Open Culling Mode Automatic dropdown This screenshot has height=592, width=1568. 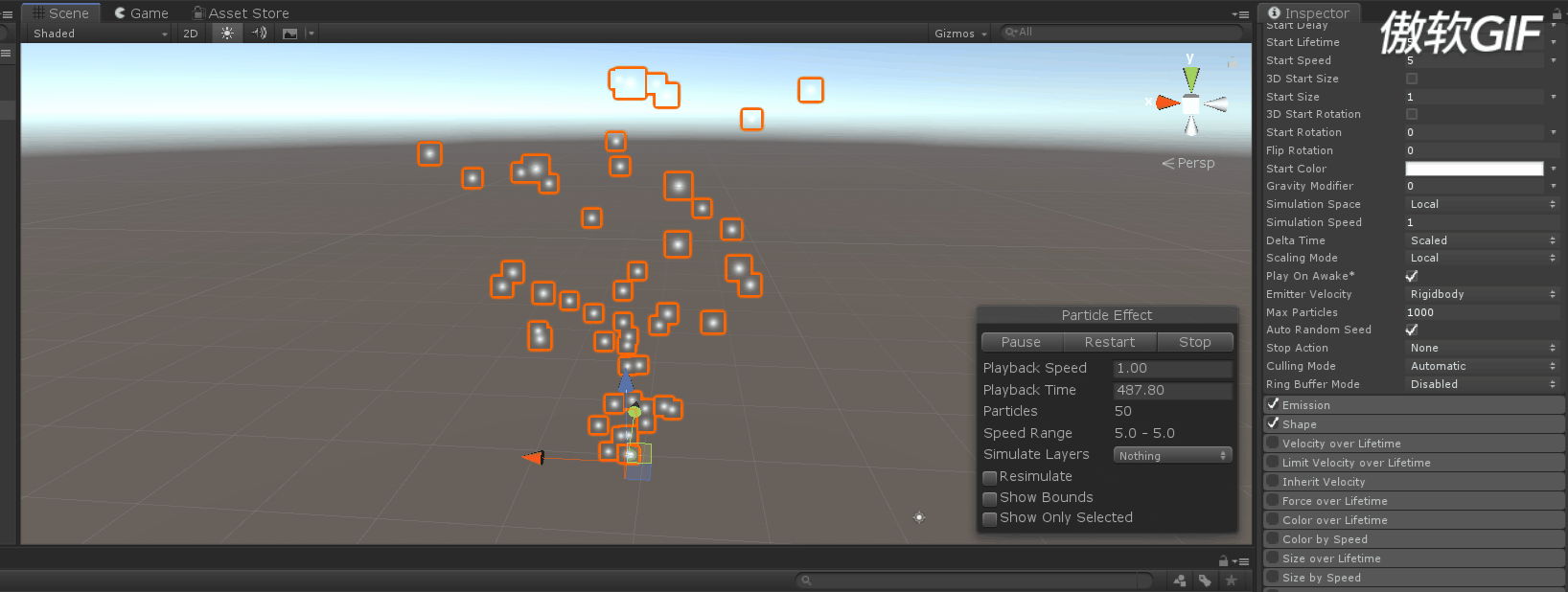pos(1483,366)
